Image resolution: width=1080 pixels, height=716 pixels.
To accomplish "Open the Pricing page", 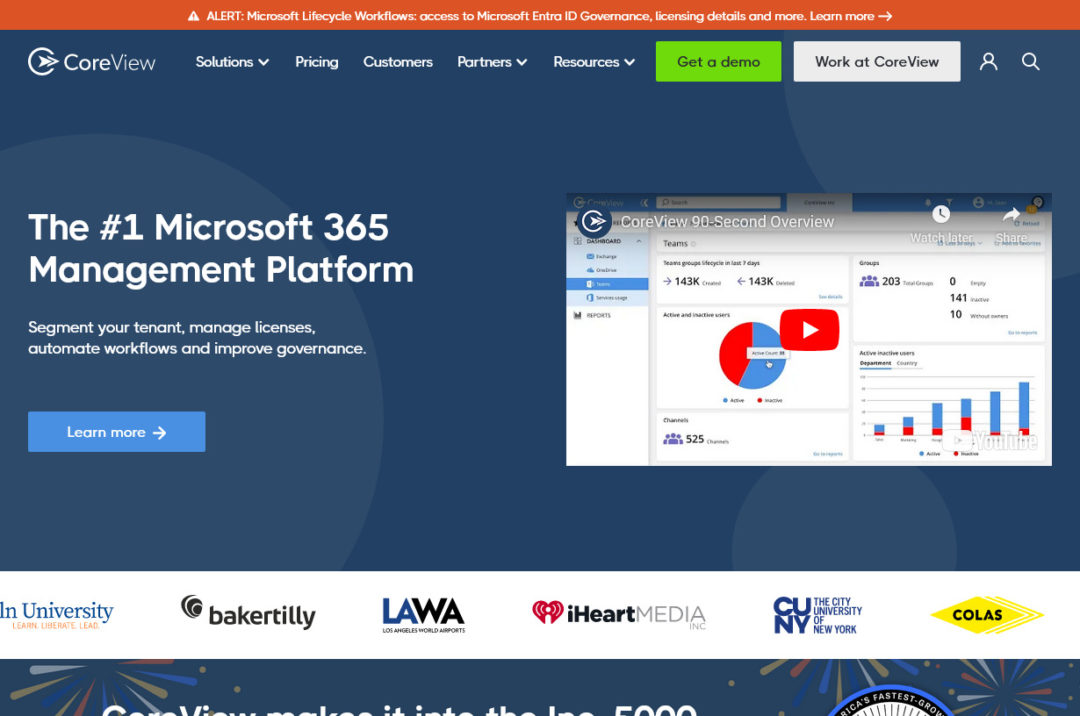I will click(x=317, y=62).
